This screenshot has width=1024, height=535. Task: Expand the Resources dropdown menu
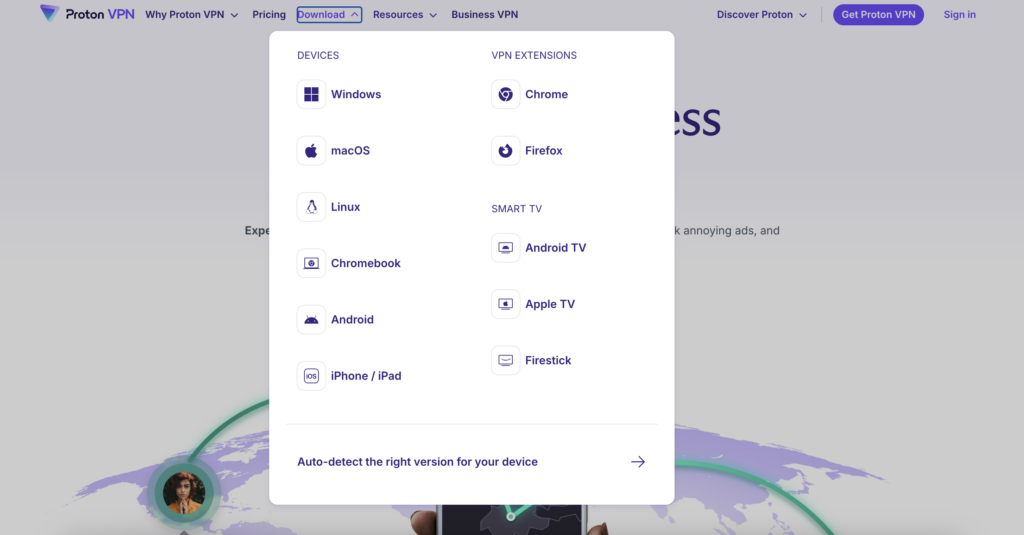(x=405, y=14)
